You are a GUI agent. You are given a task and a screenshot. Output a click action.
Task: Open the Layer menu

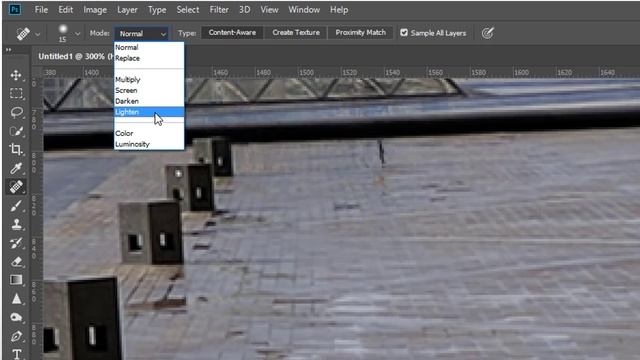(127, 10)
